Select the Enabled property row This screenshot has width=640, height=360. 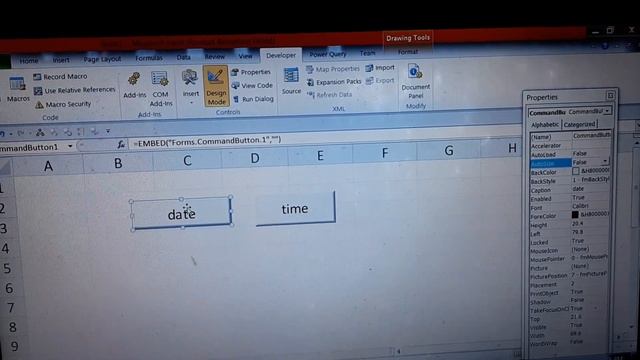(x=570, y=198)
